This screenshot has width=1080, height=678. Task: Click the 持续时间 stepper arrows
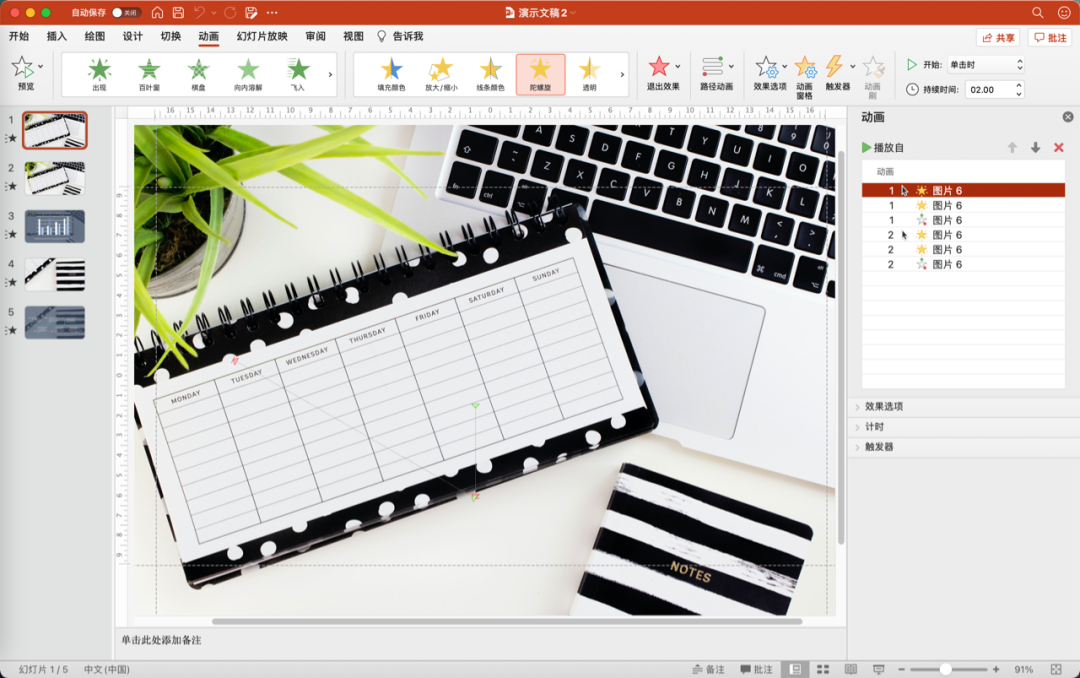pos(1019,90)
